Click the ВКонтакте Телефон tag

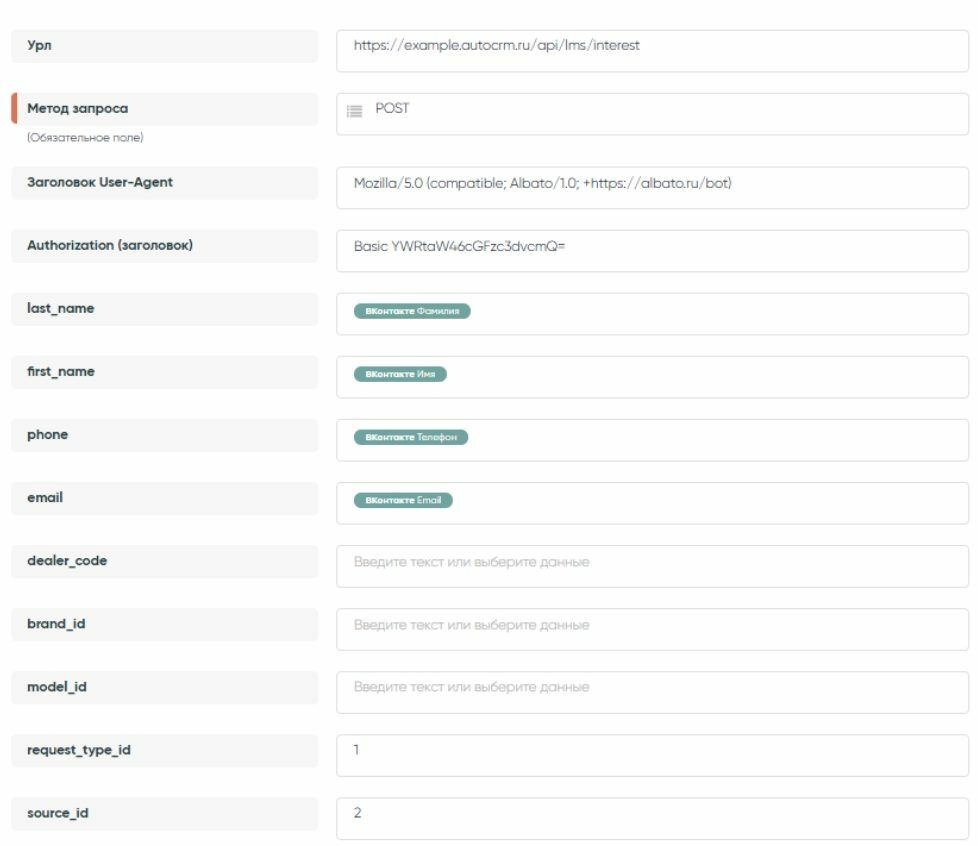coord(411,437)
